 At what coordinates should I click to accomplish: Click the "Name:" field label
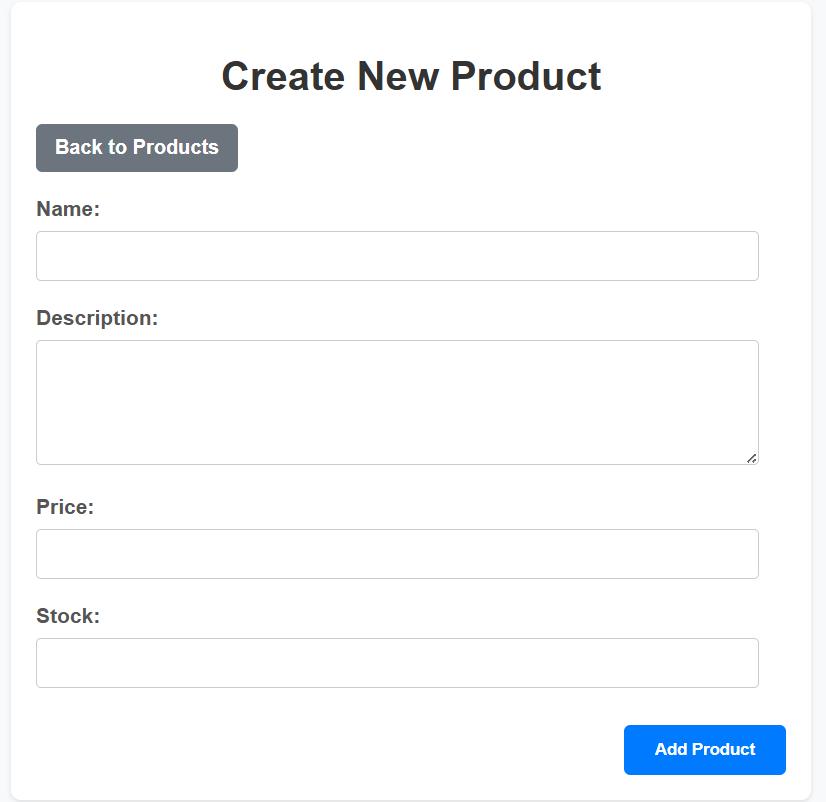(x=68, y=209)
